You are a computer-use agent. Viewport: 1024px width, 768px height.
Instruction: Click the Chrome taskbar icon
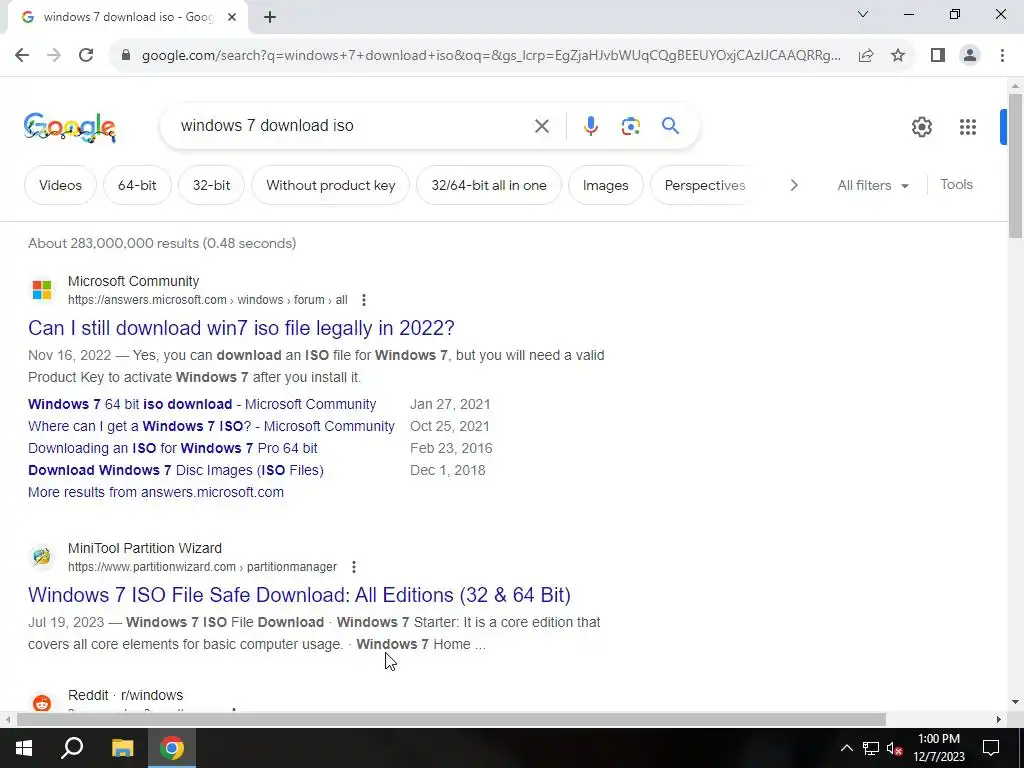click(172, 748)
